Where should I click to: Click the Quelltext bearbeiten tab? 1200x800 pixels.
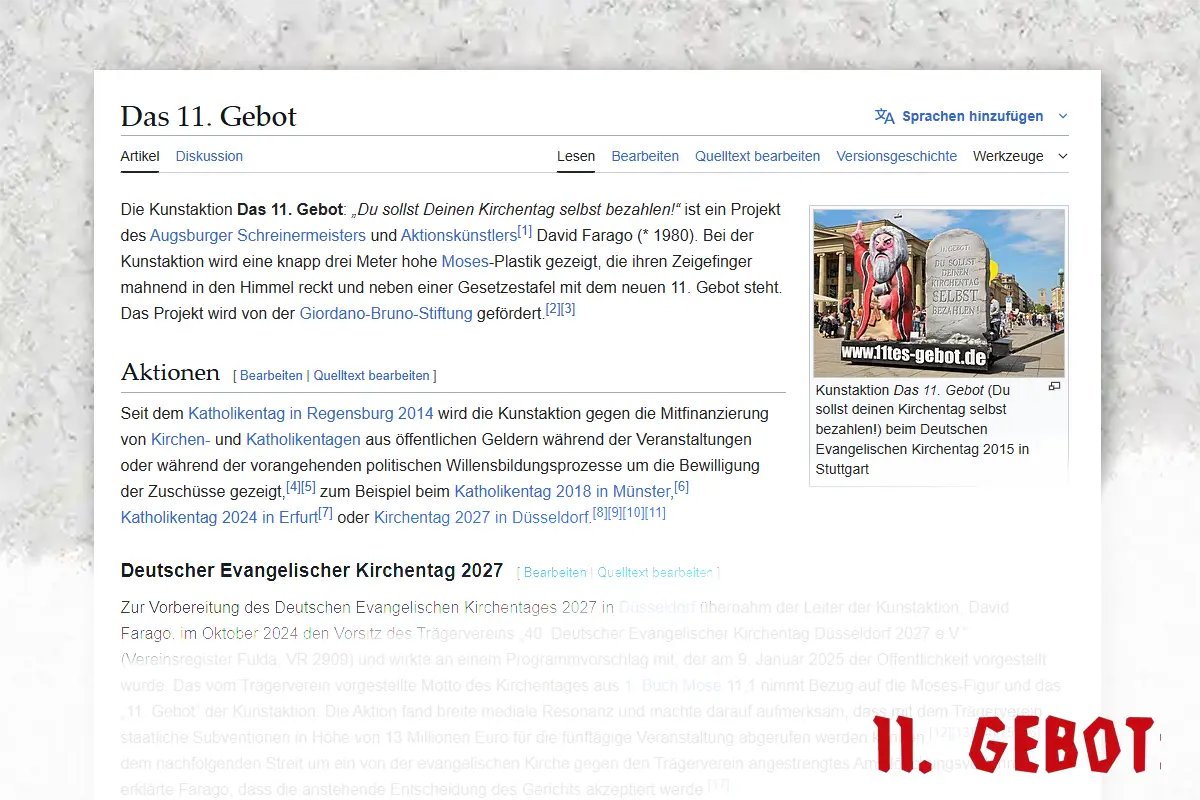pyautogui.click(x=757, y=156)
